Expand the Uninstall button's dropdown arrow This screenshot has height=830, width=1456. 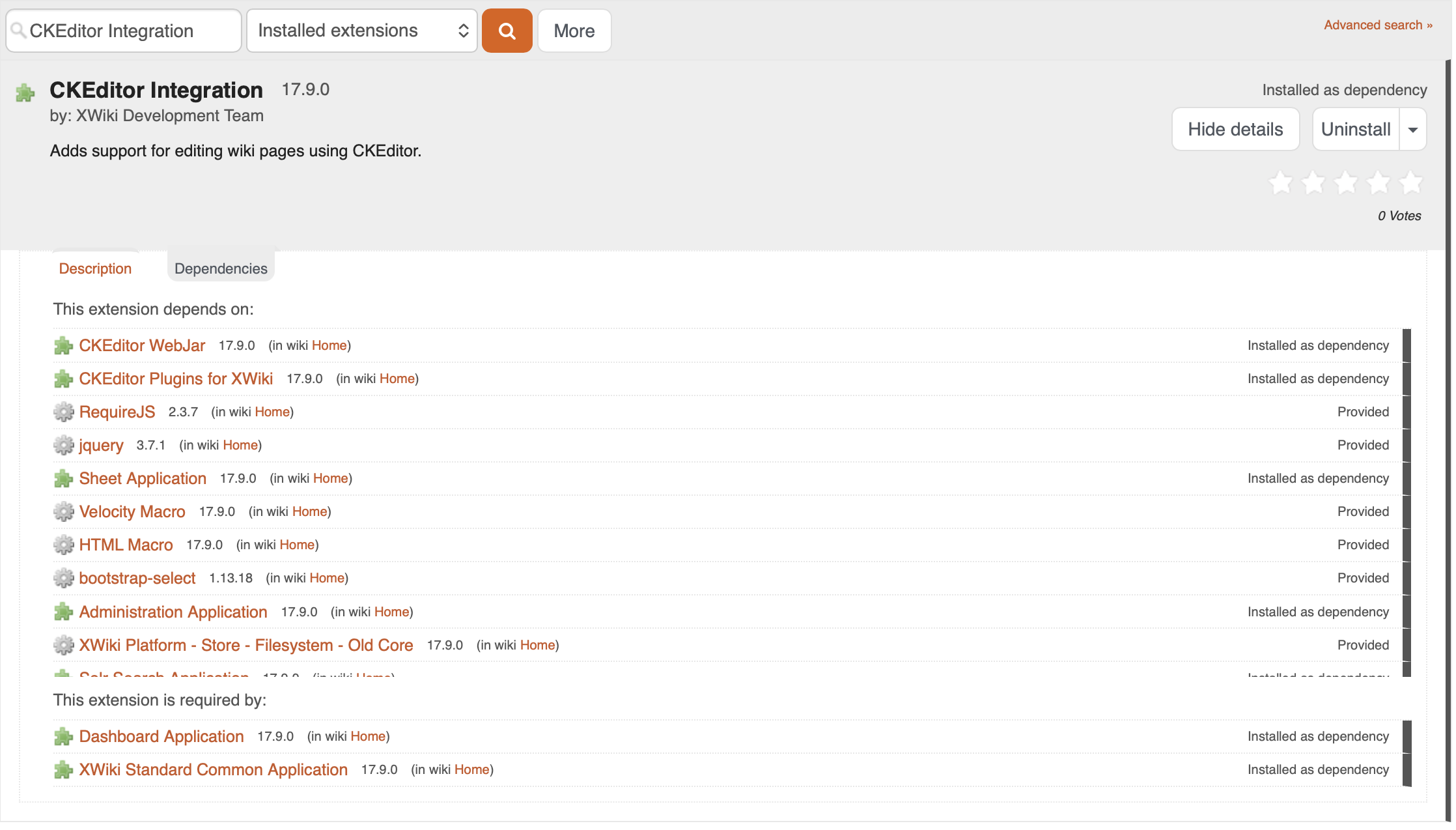(1413, 130)
